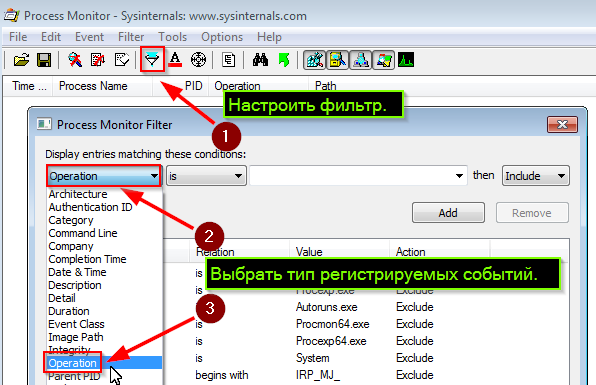Click the Process Name column header

[103, 86]
